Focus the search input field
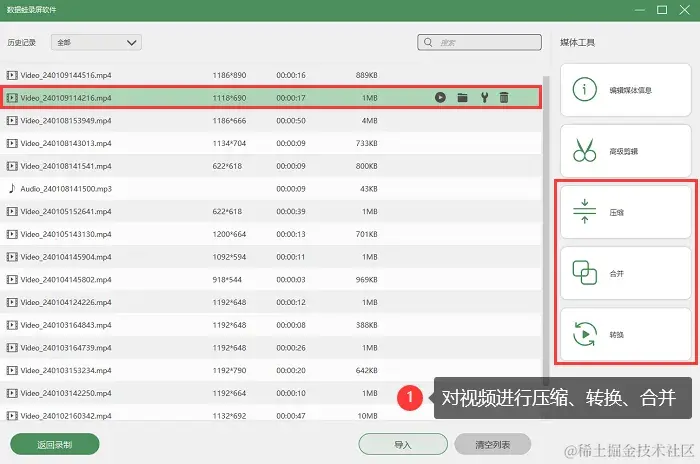The image size is (700, 464). pos(479,42)
